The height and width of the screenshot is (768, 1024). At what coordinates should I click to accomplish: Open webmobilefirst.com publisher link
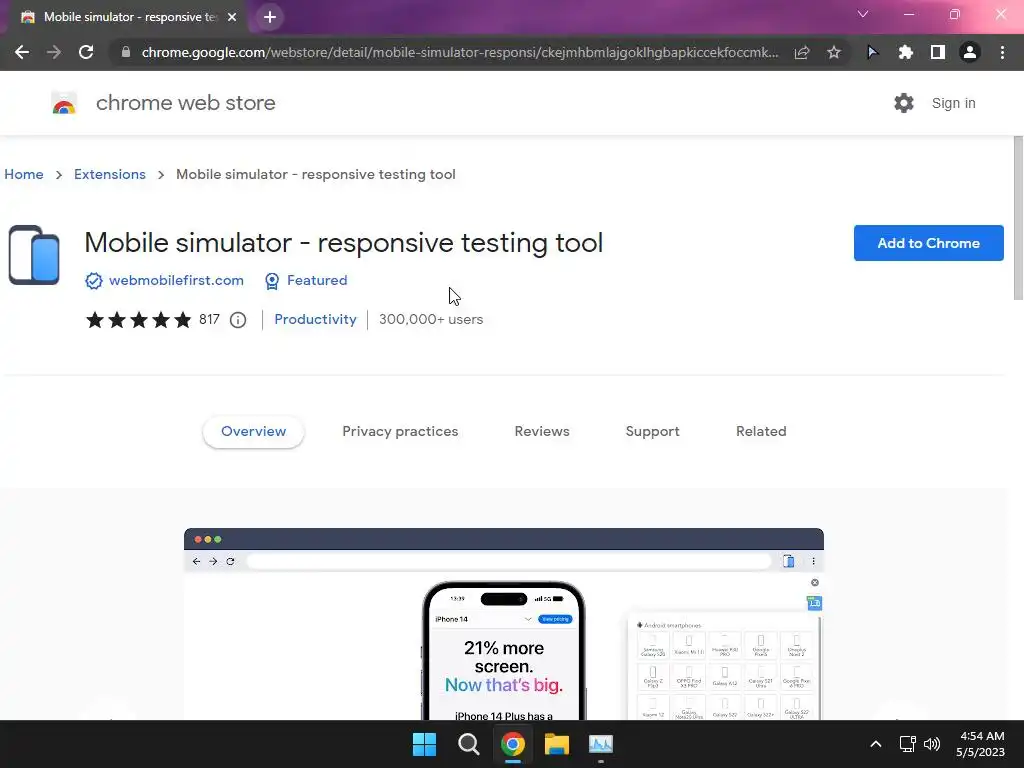(176, 280)
